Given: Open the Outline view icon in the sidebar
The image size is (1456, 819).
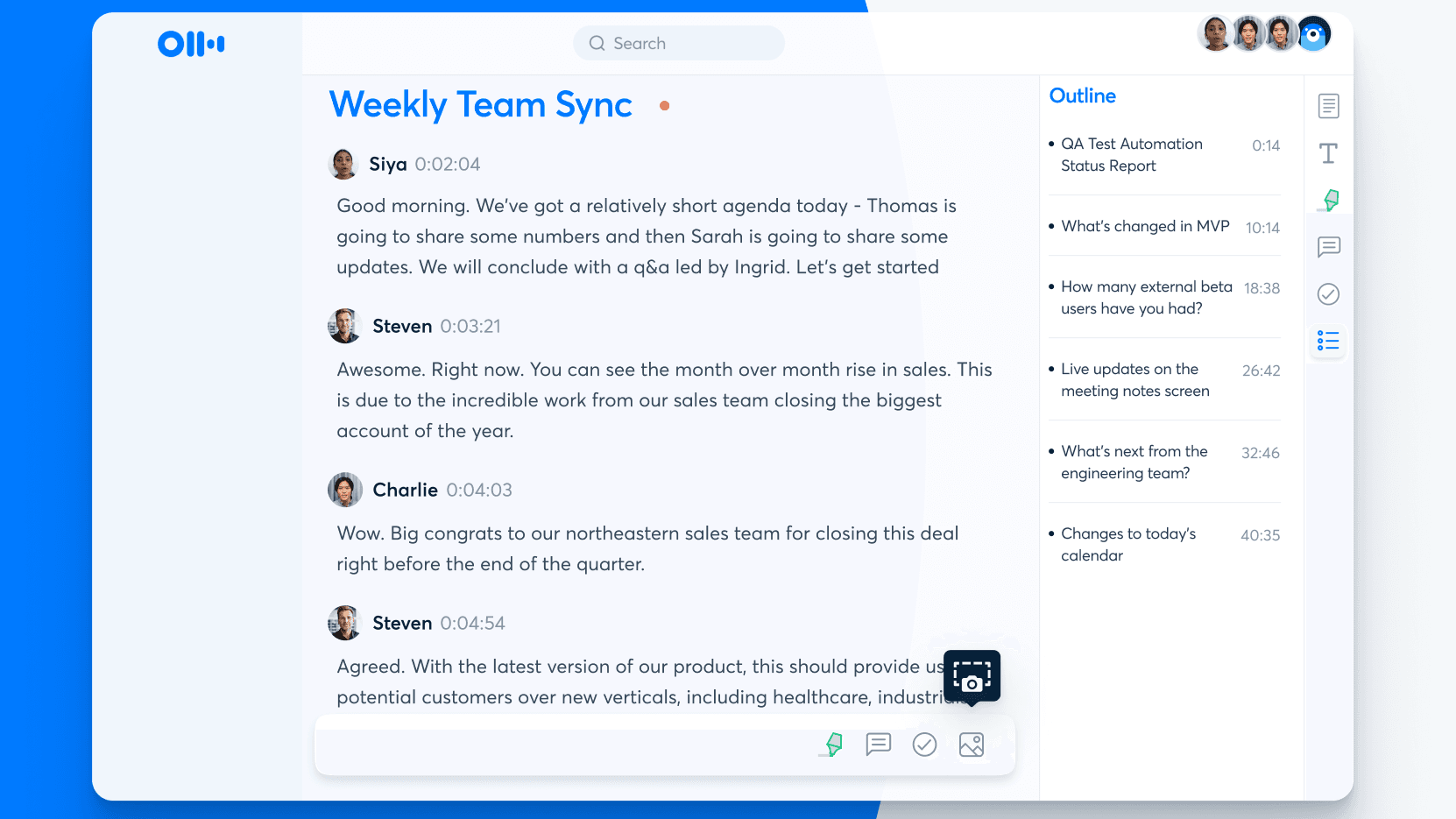Looking at the screenshot, I should pos(1328,341).
